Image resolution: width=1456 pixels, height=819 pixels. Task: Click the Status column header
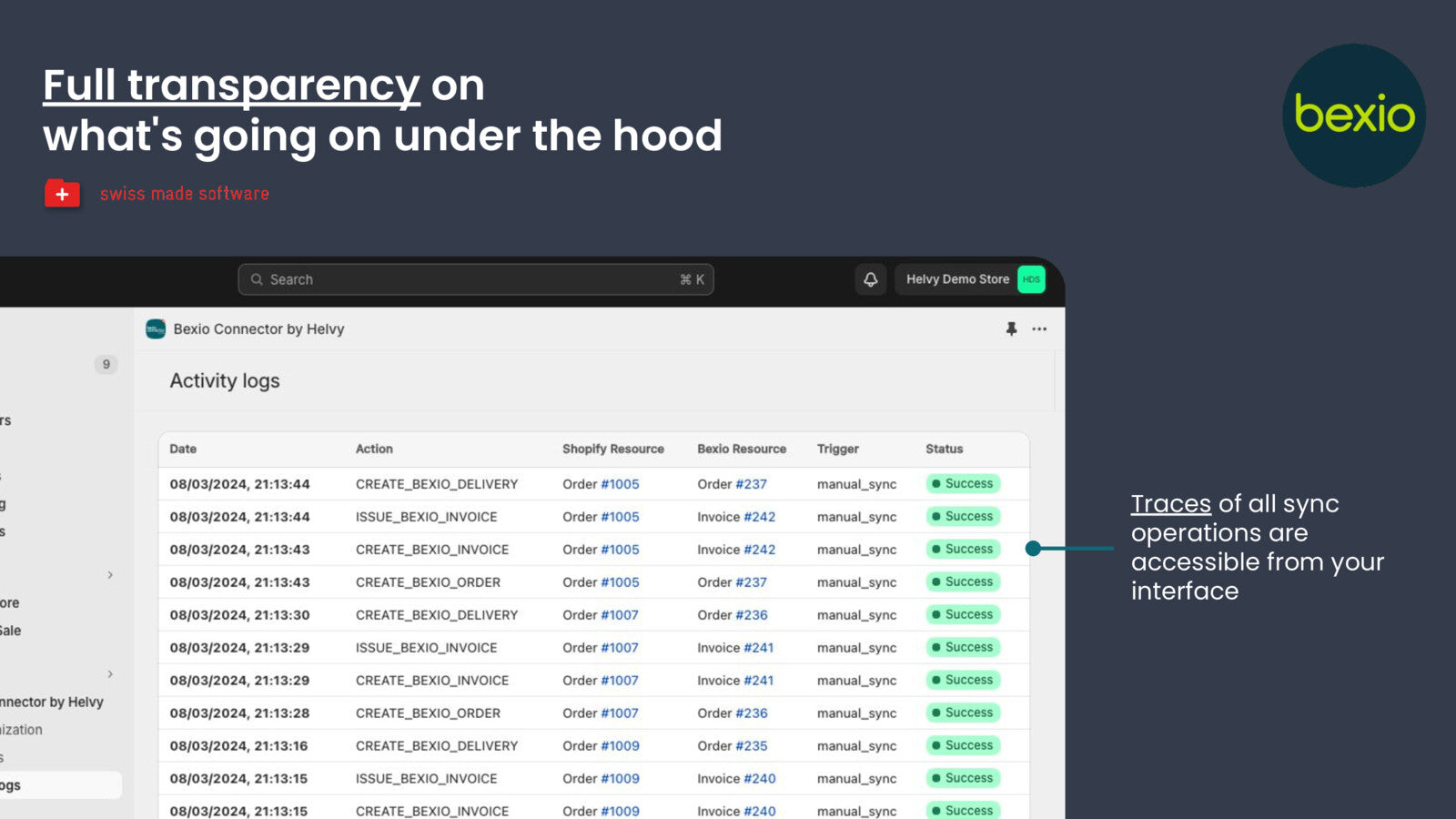coord(944,449)
